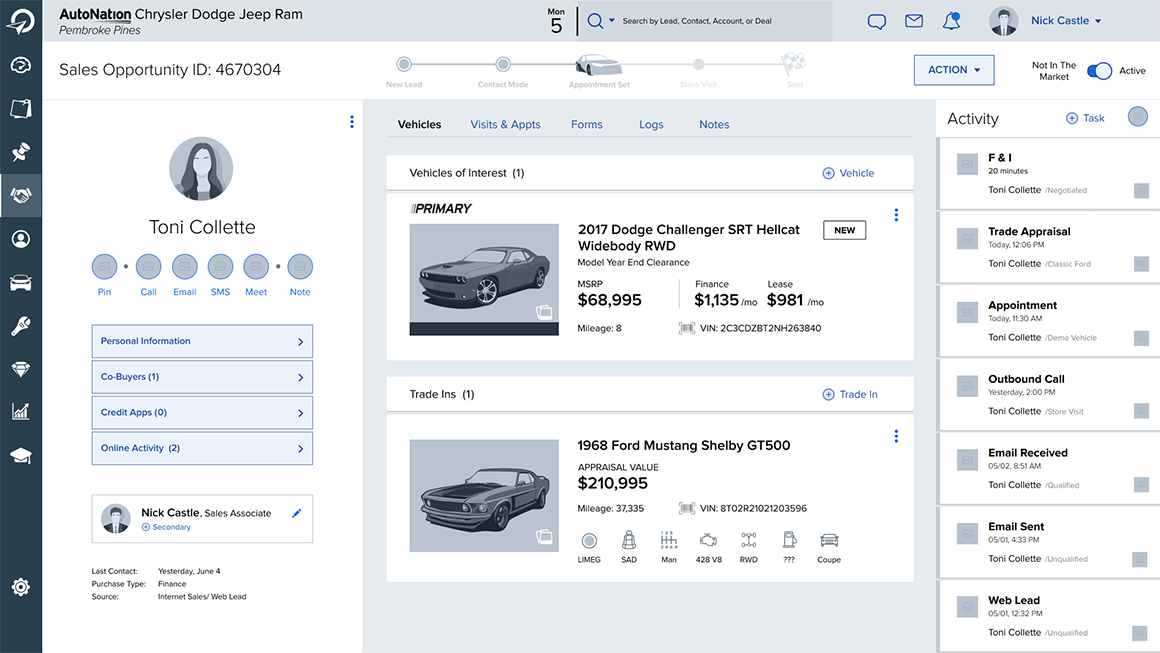Expand Credit Apps (0) section
1160x653 pixels.
tap(202, 412)
